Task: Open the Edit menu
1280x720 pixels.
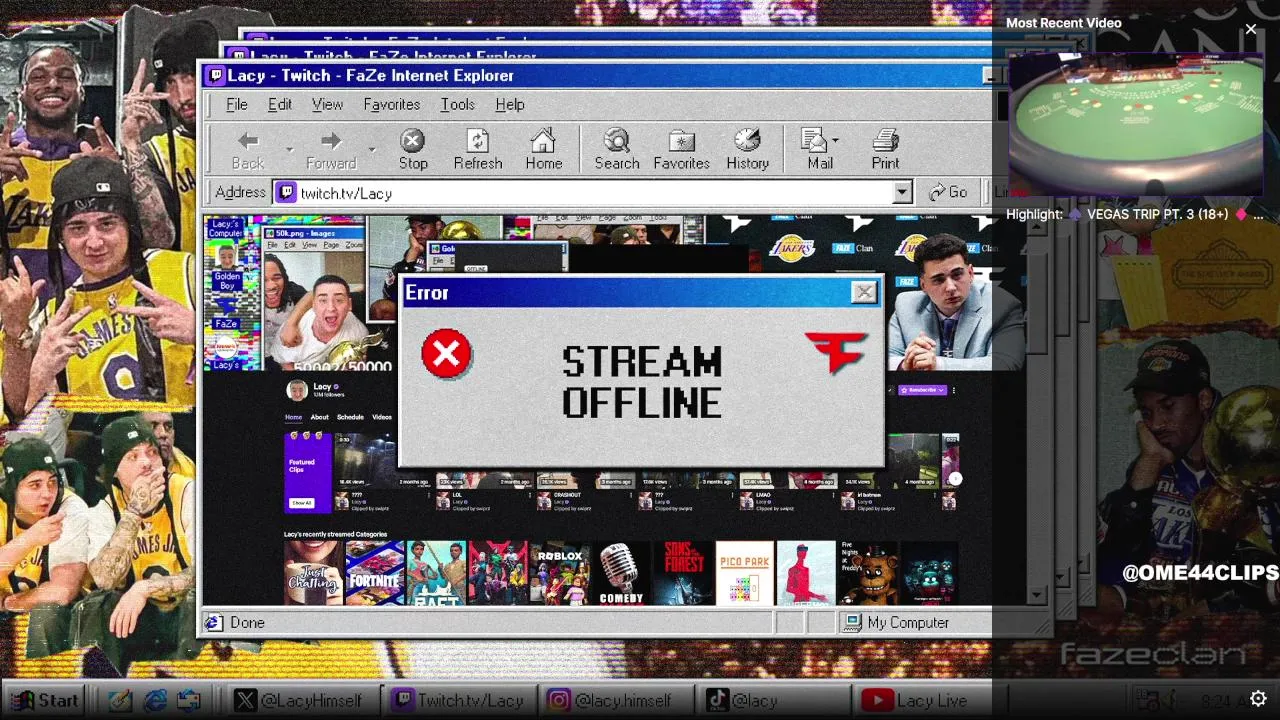Action: (280, 104)
